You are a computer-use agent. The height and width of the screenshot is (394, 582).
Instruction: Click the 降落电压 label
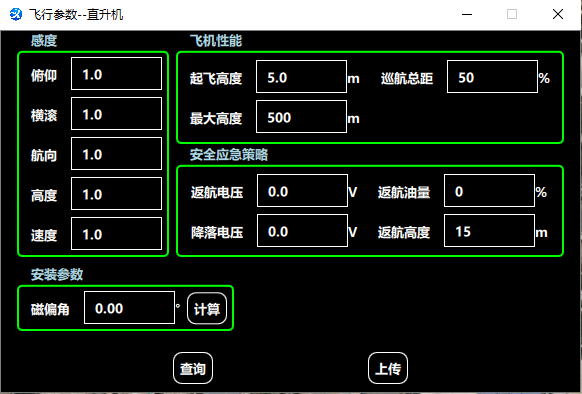[217, 232]
